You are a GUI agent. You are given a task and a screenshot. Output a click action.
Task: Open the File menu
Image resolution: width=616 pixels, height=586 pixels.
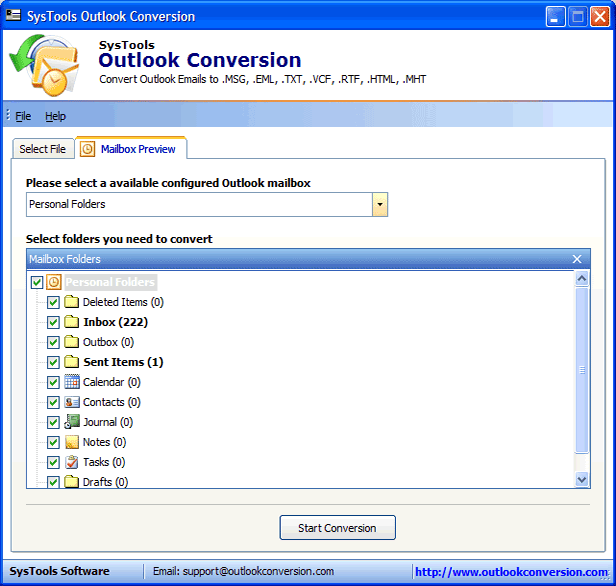23,116
